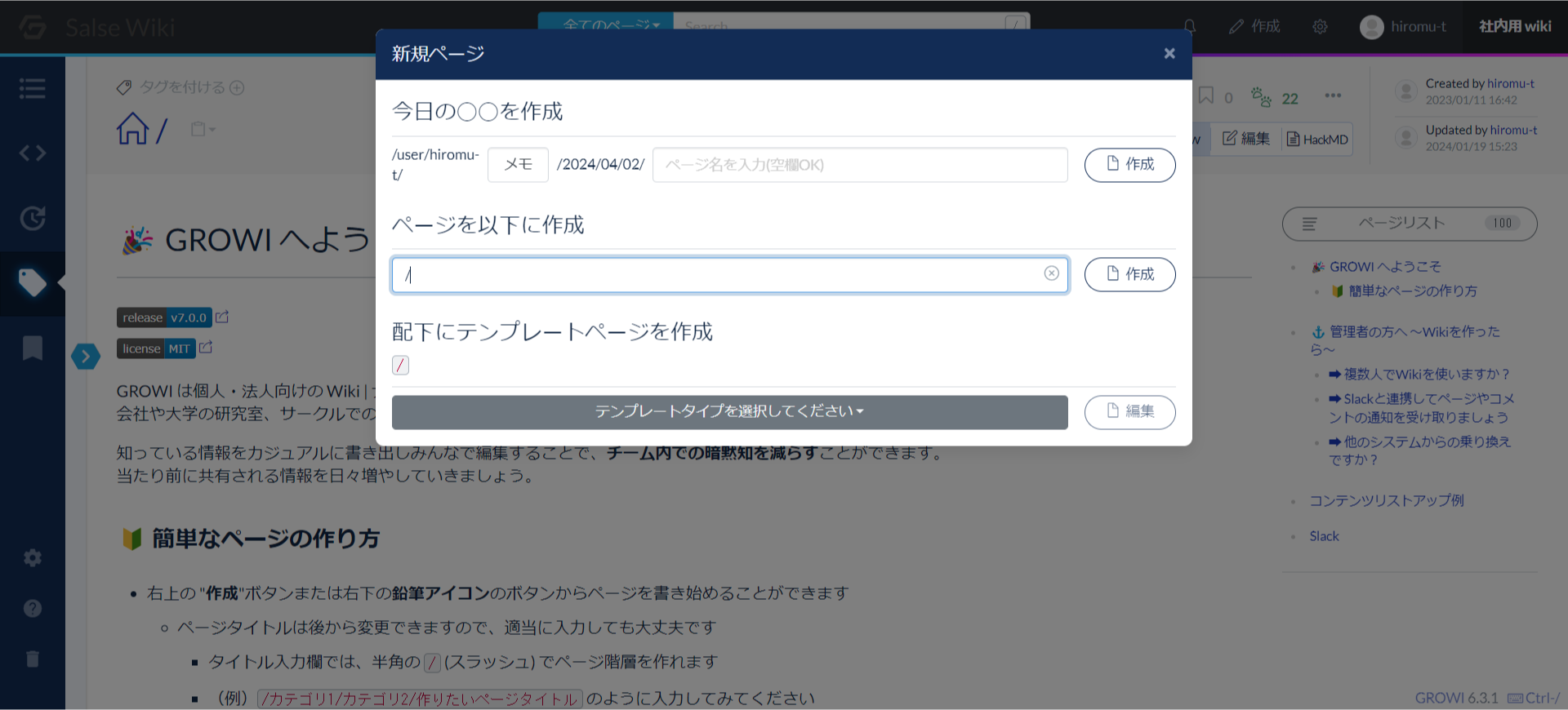Viewport: 1568px width, 710px height.
Task: Click the Updated by hiromu-t link
Action: click(x=1512, y=130)
